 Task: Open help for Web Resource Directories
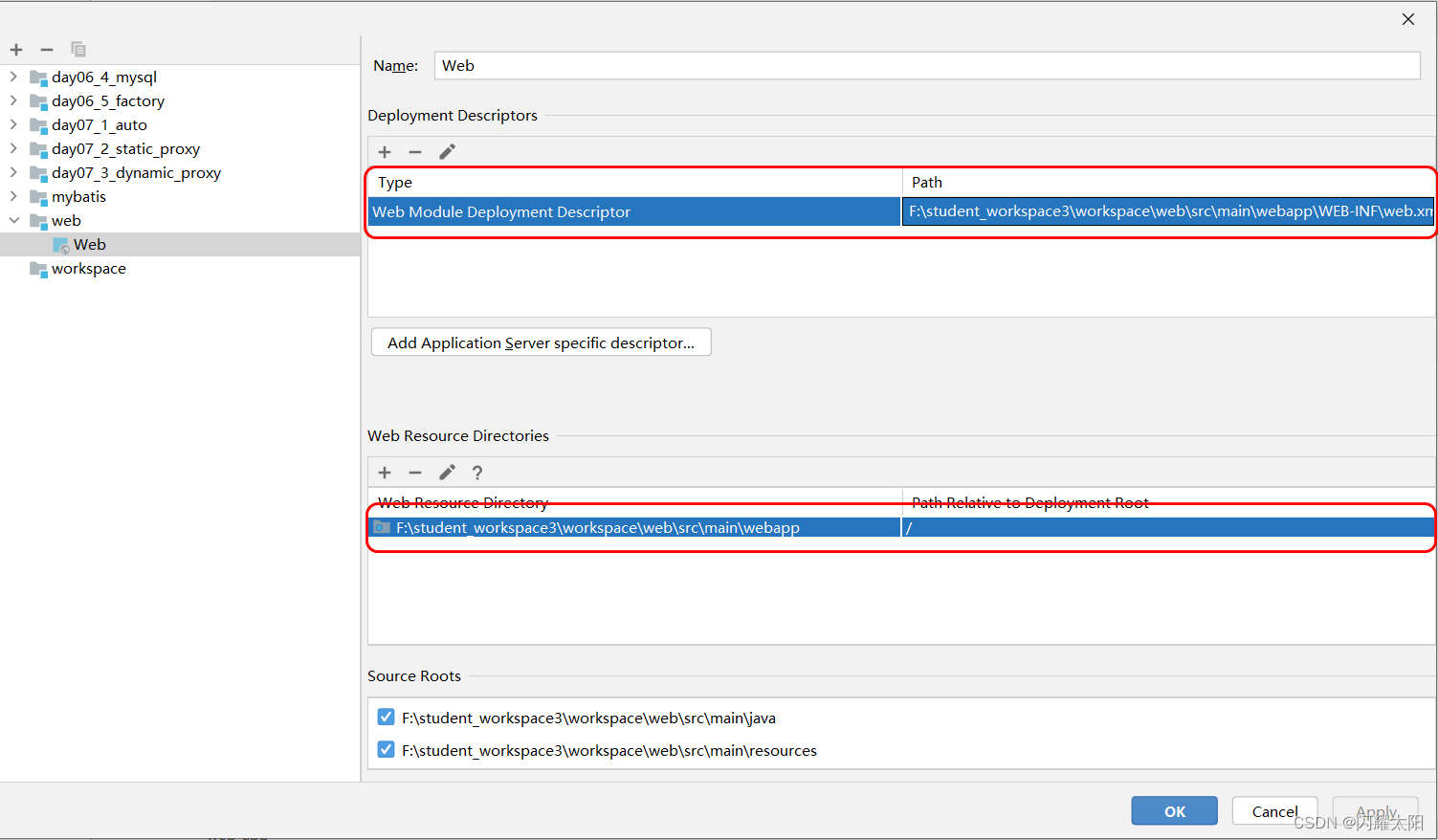(477, 473)
